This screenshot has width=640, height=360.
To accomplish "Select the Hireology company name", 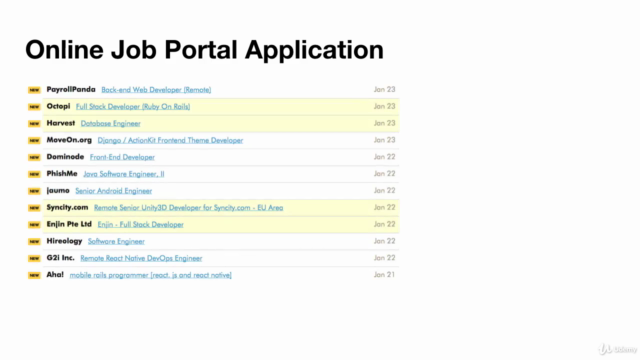I will coord(64,241).
